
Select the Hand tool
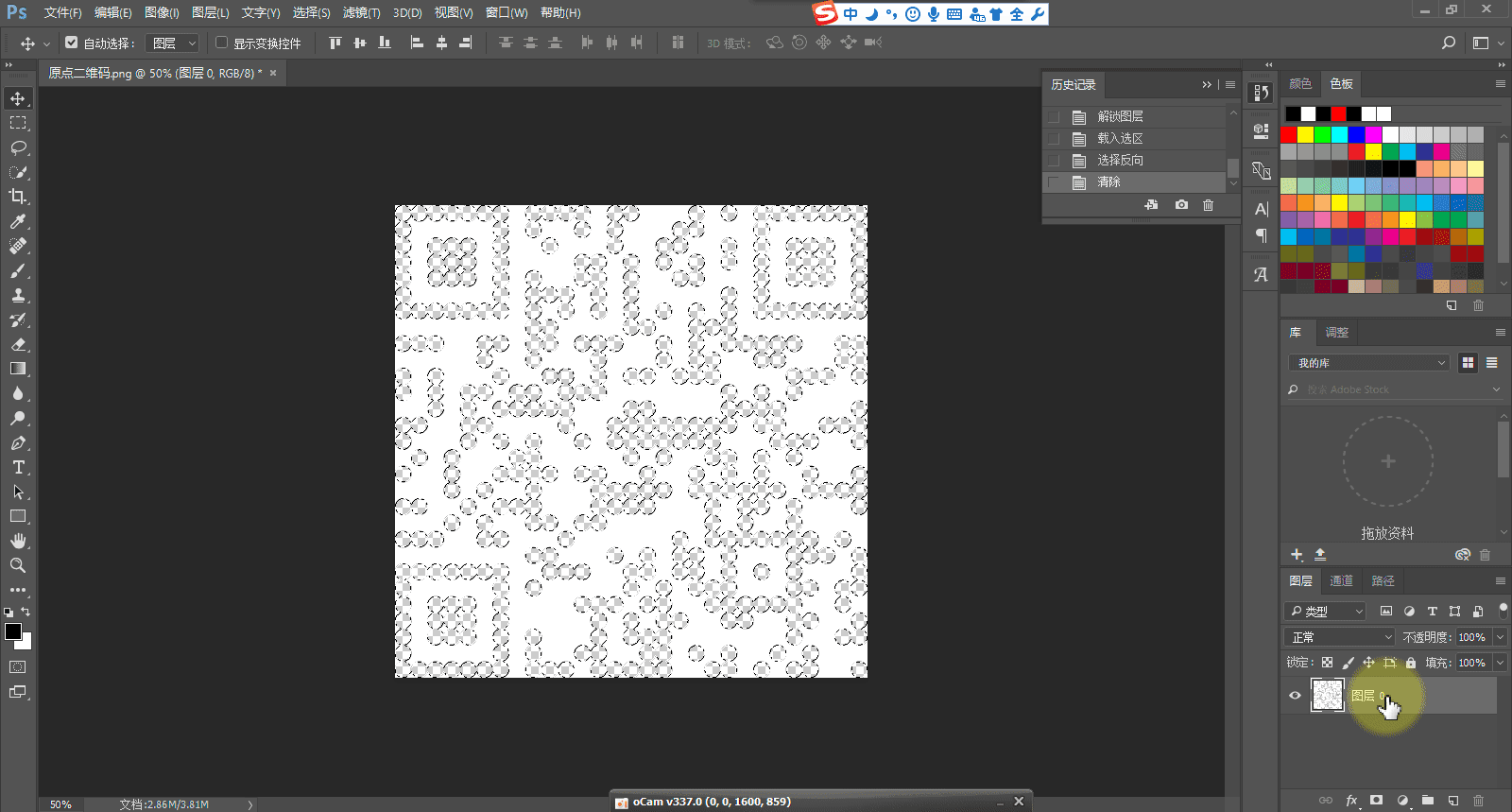pos(18,541)
